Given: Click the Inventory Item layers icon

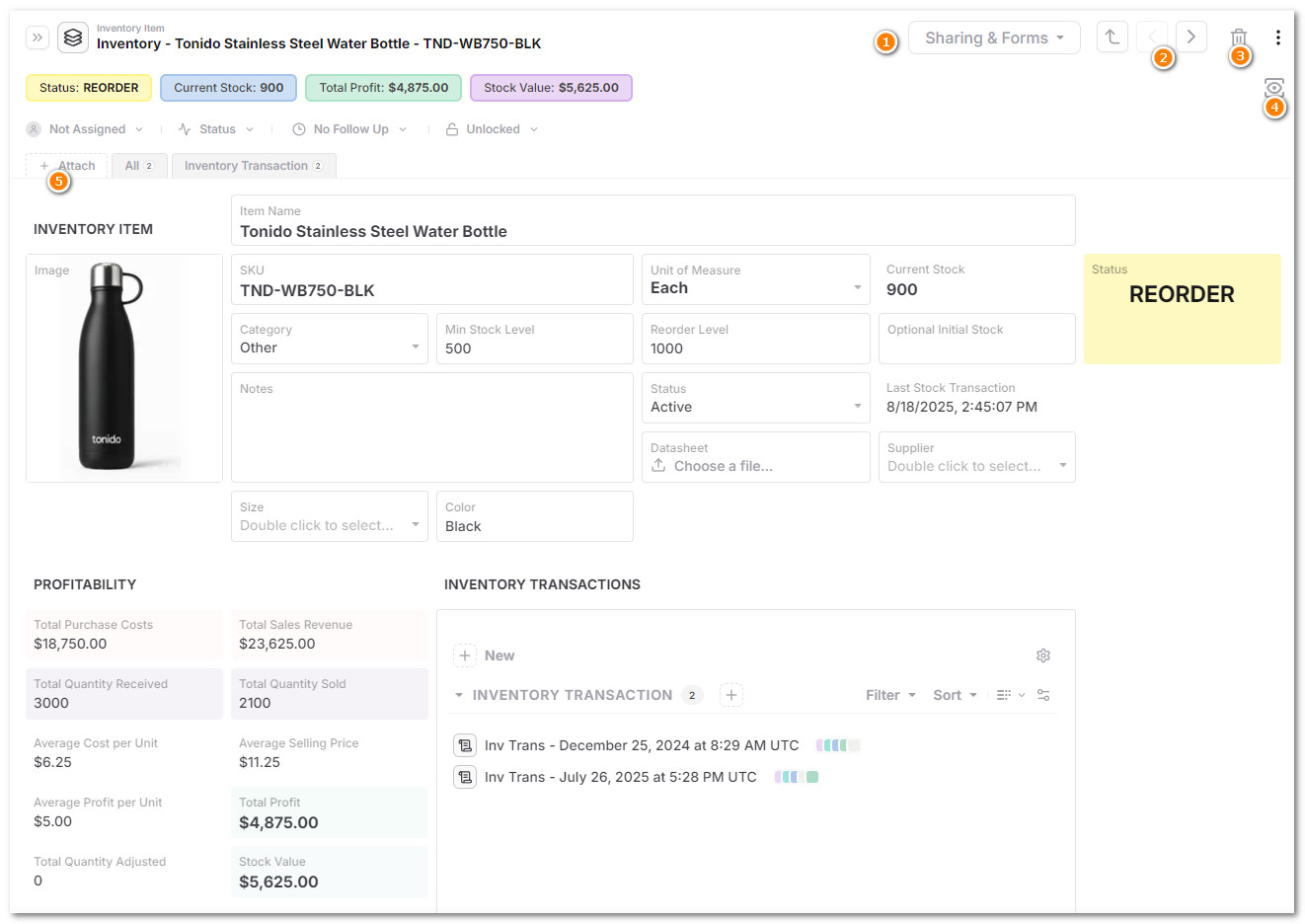Looking at the screenshot, I should [x=73, y=38].
